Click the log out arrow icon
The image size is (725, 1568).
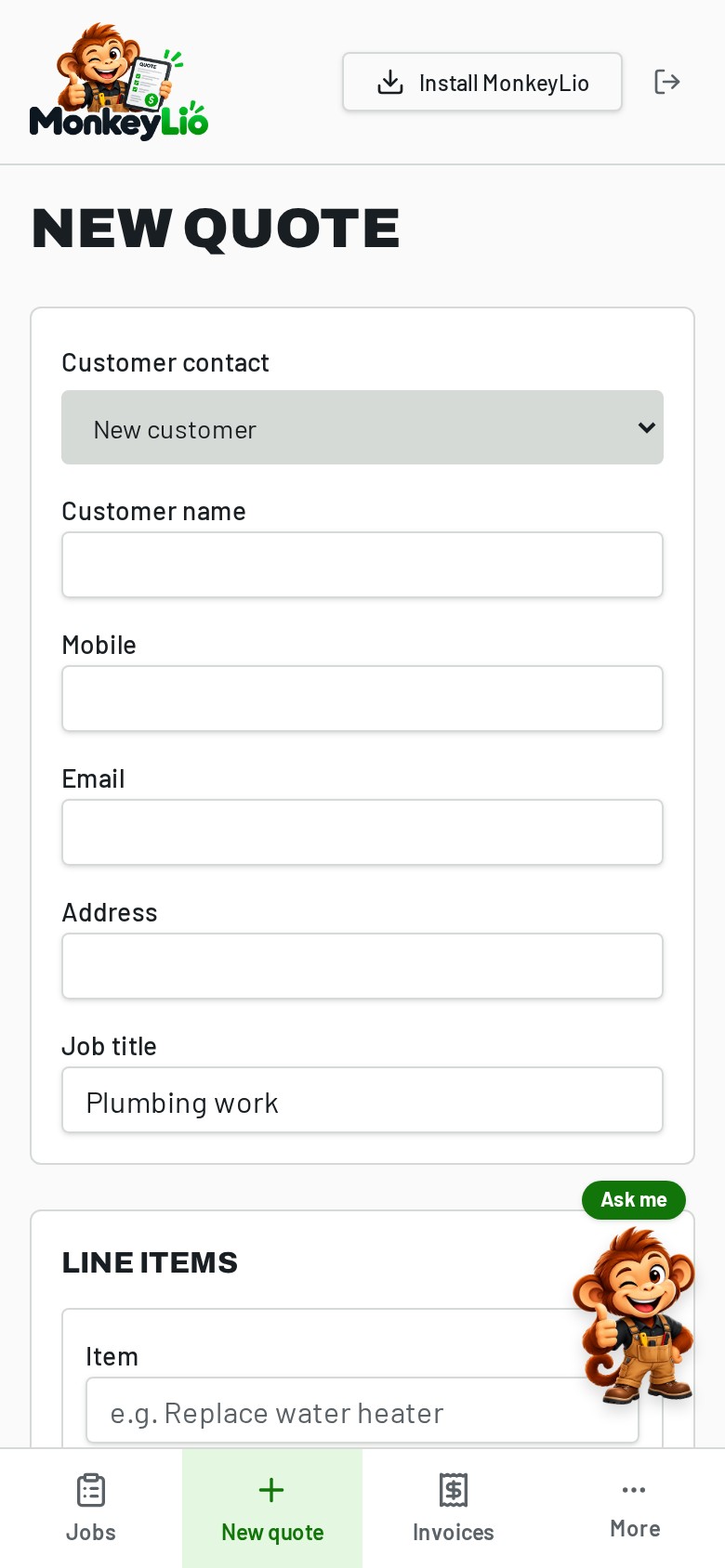tap(667, 82)
